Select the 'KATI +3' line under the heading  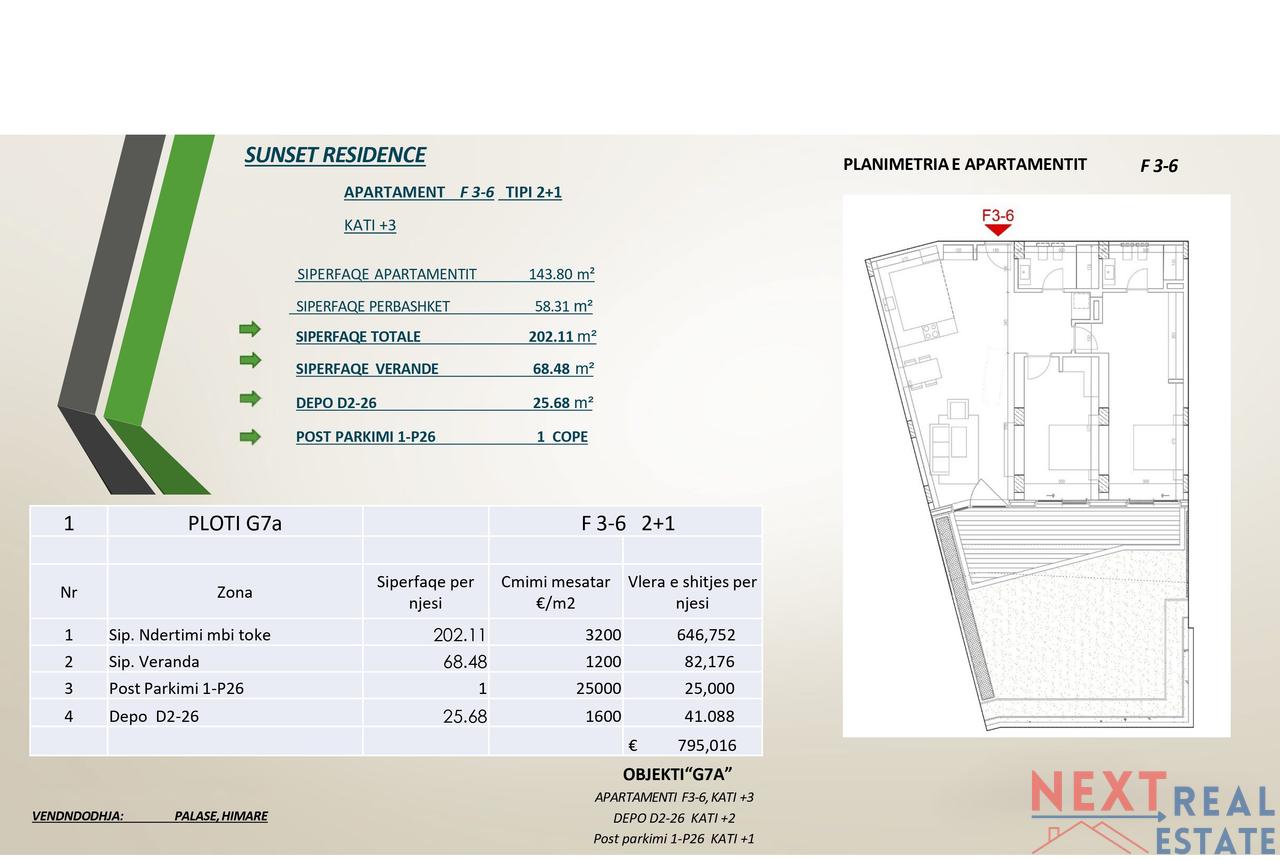[370, 225]
